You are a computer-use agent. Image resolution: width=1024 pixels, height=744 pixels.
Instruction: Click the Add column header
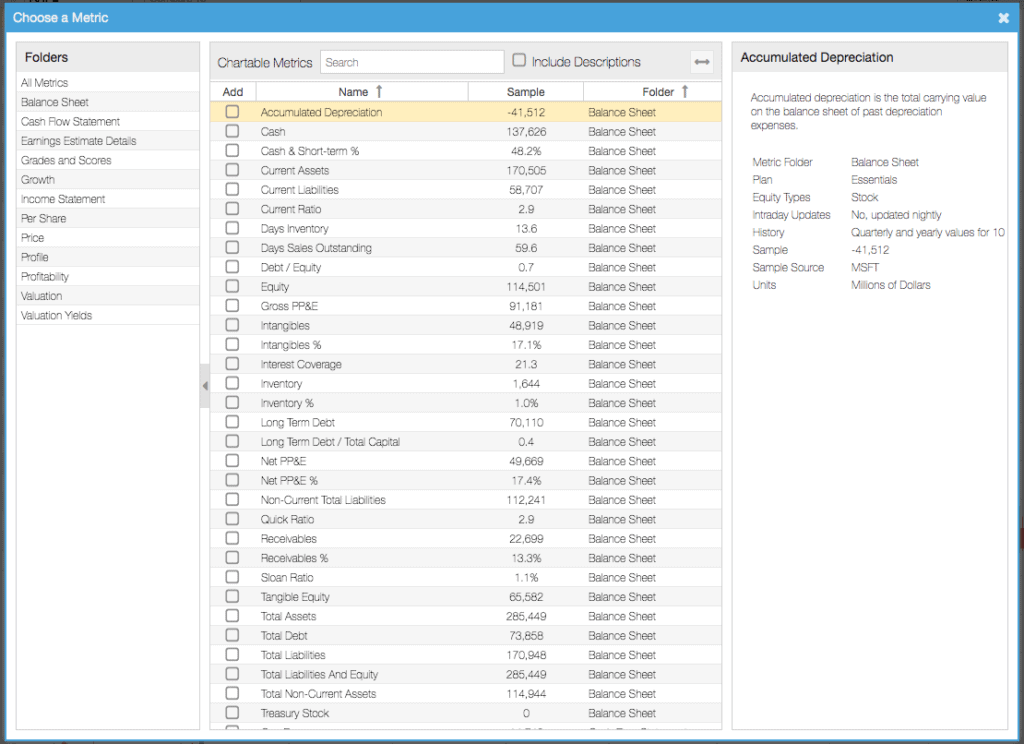232,92
